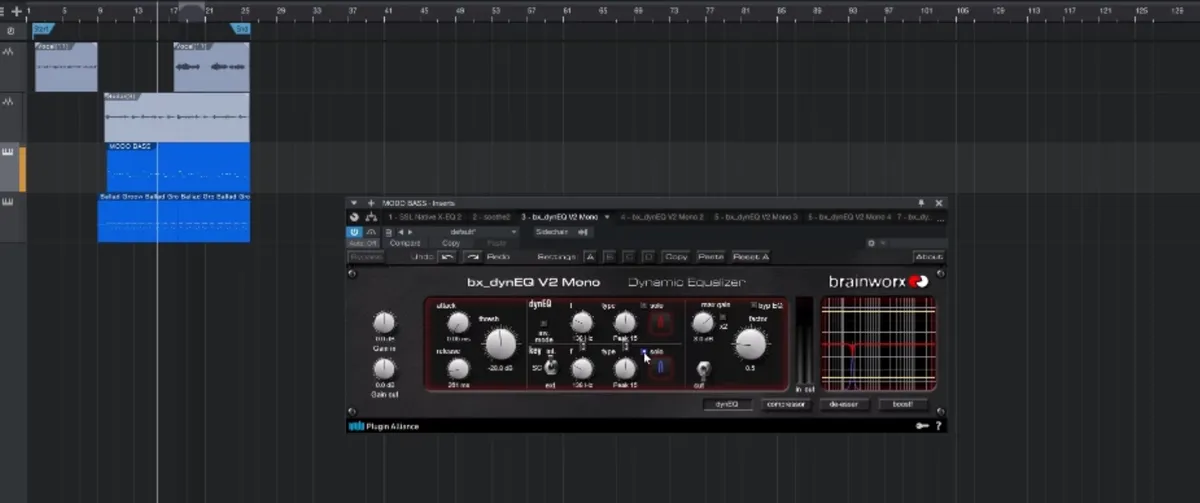Toggle the Bypass button
This screenshot has width=1200, height=503.
tap(366, 257)
